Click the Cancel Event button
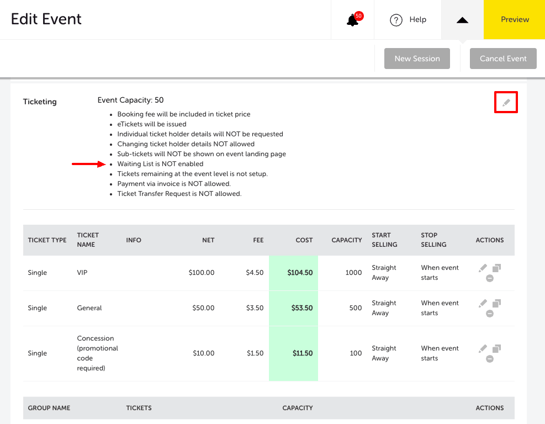 coord(503,58)
